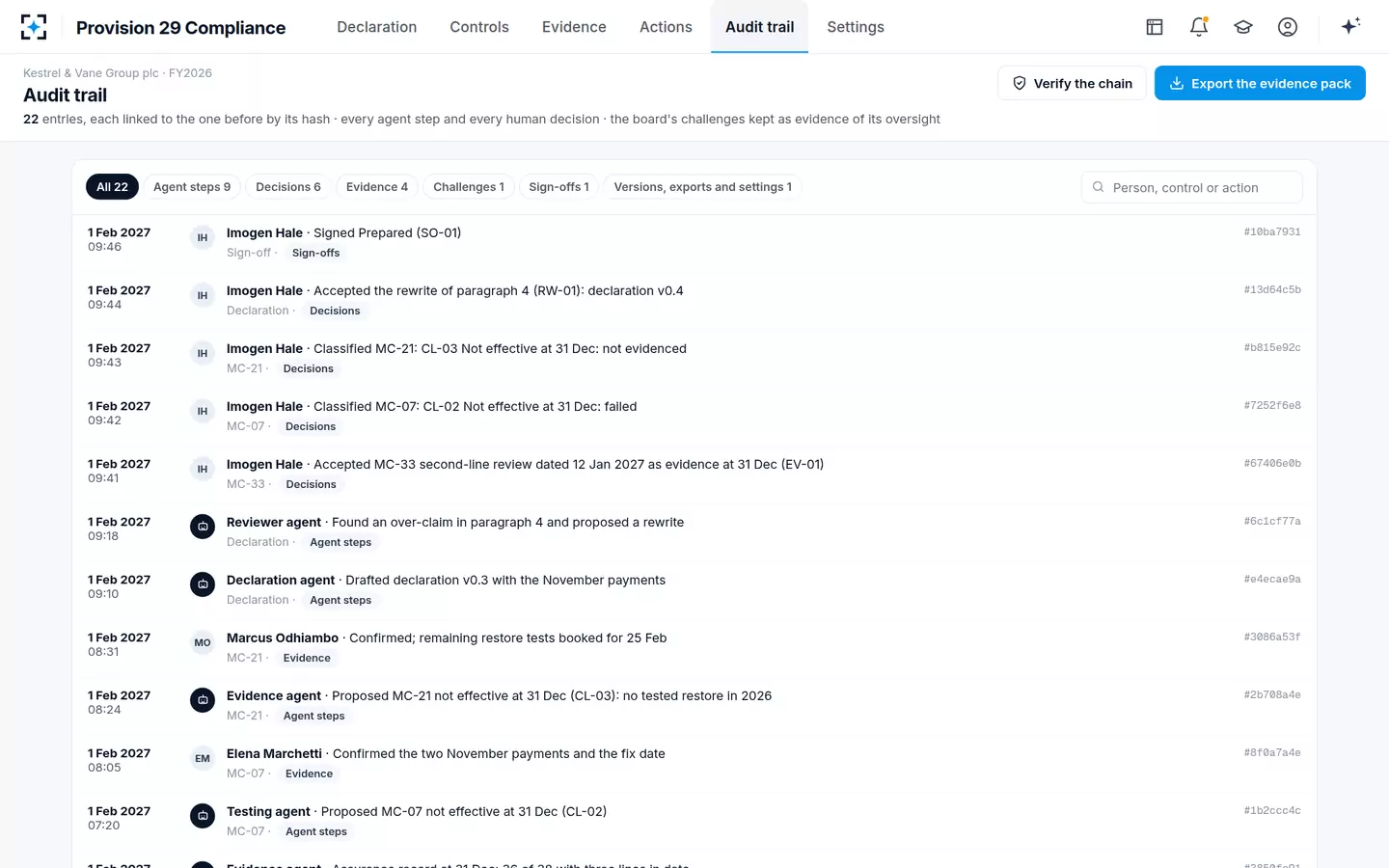Filter entries by Agent steps 9
Image resolution: width=1389 pixels, height=868 pixels.
tap(192, 187)
